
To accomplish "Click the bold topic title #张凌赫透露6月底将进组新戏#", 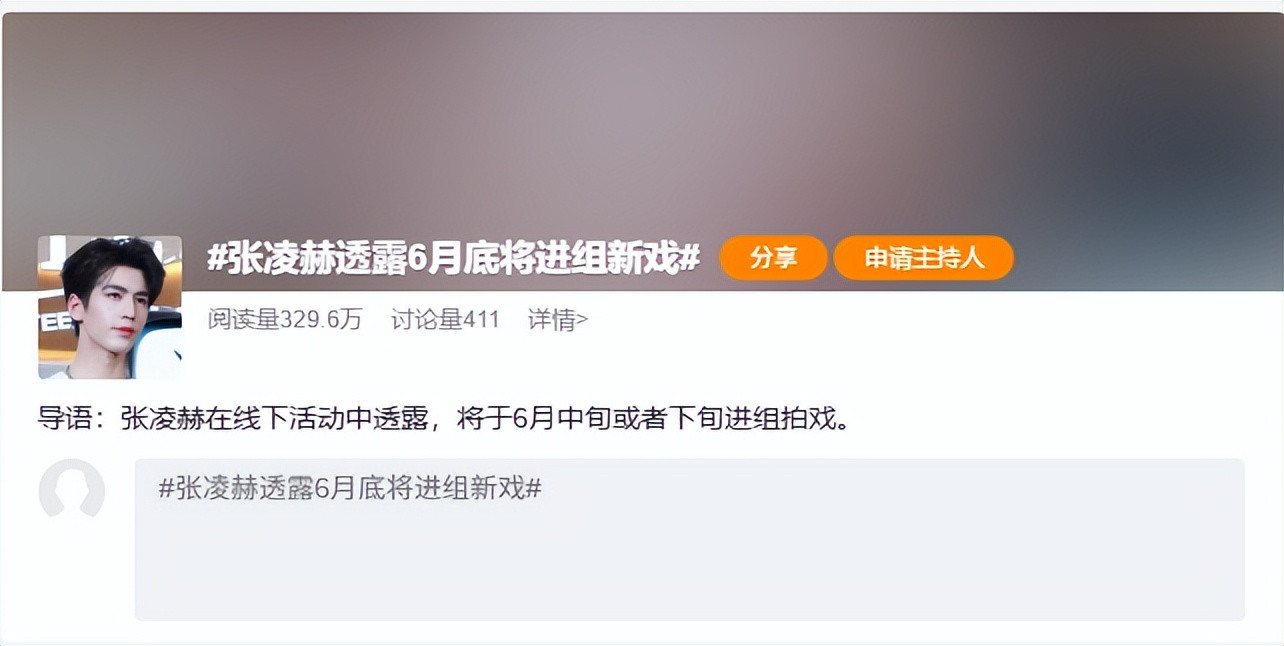I will [x=453, y=258].
